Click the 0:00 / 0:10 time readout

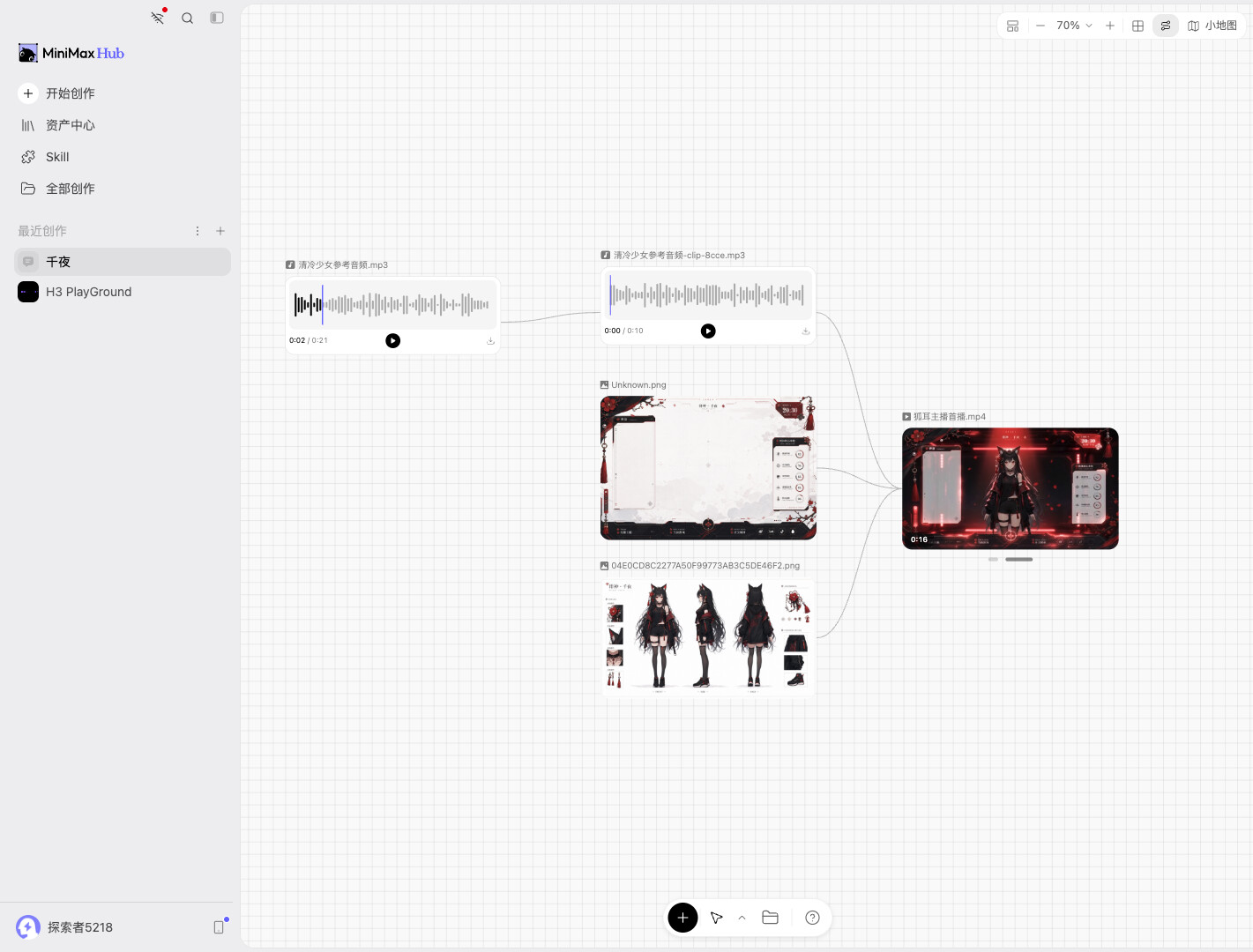623,331
